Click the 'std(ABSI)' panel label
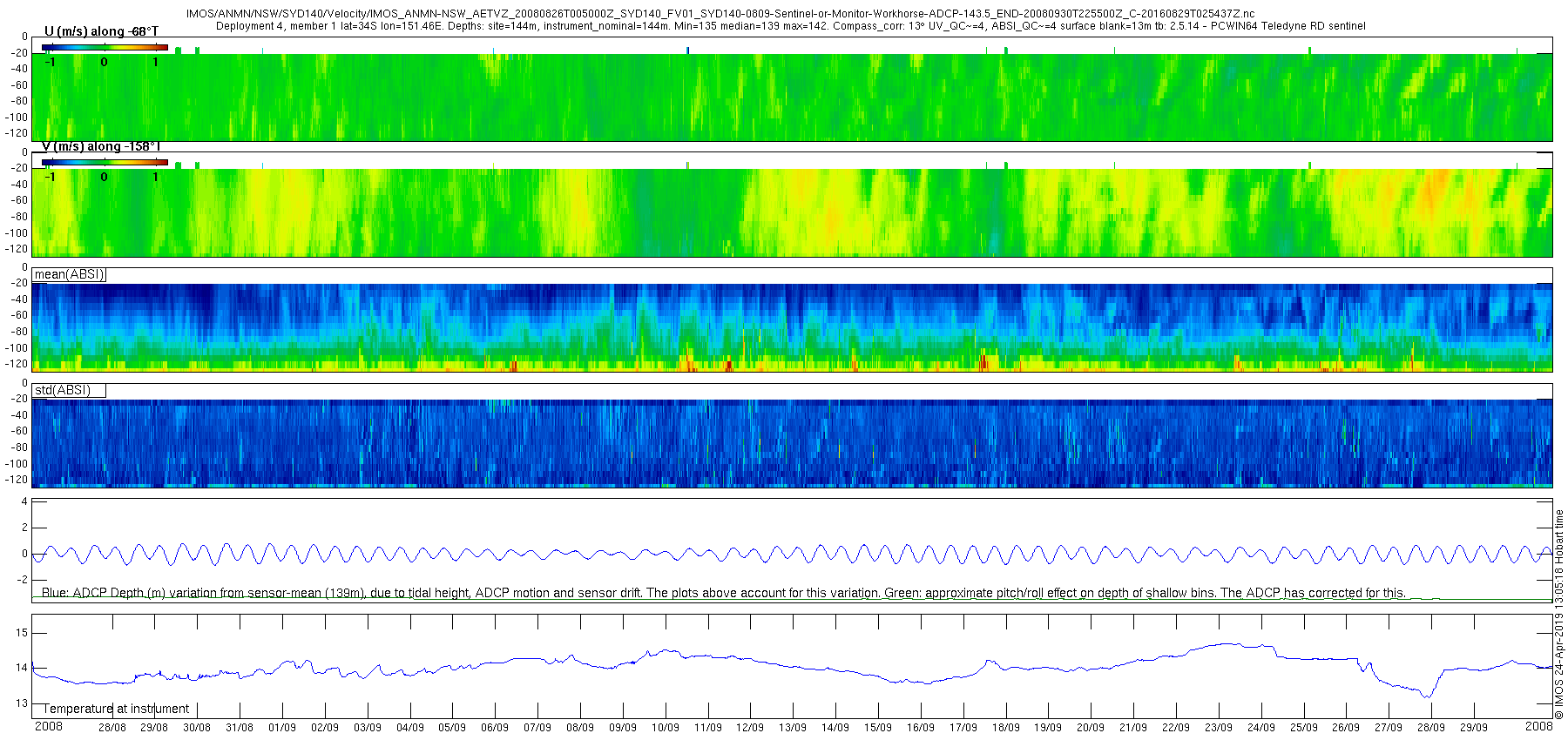The image size is (1568, 740). (x=62, y=390)
